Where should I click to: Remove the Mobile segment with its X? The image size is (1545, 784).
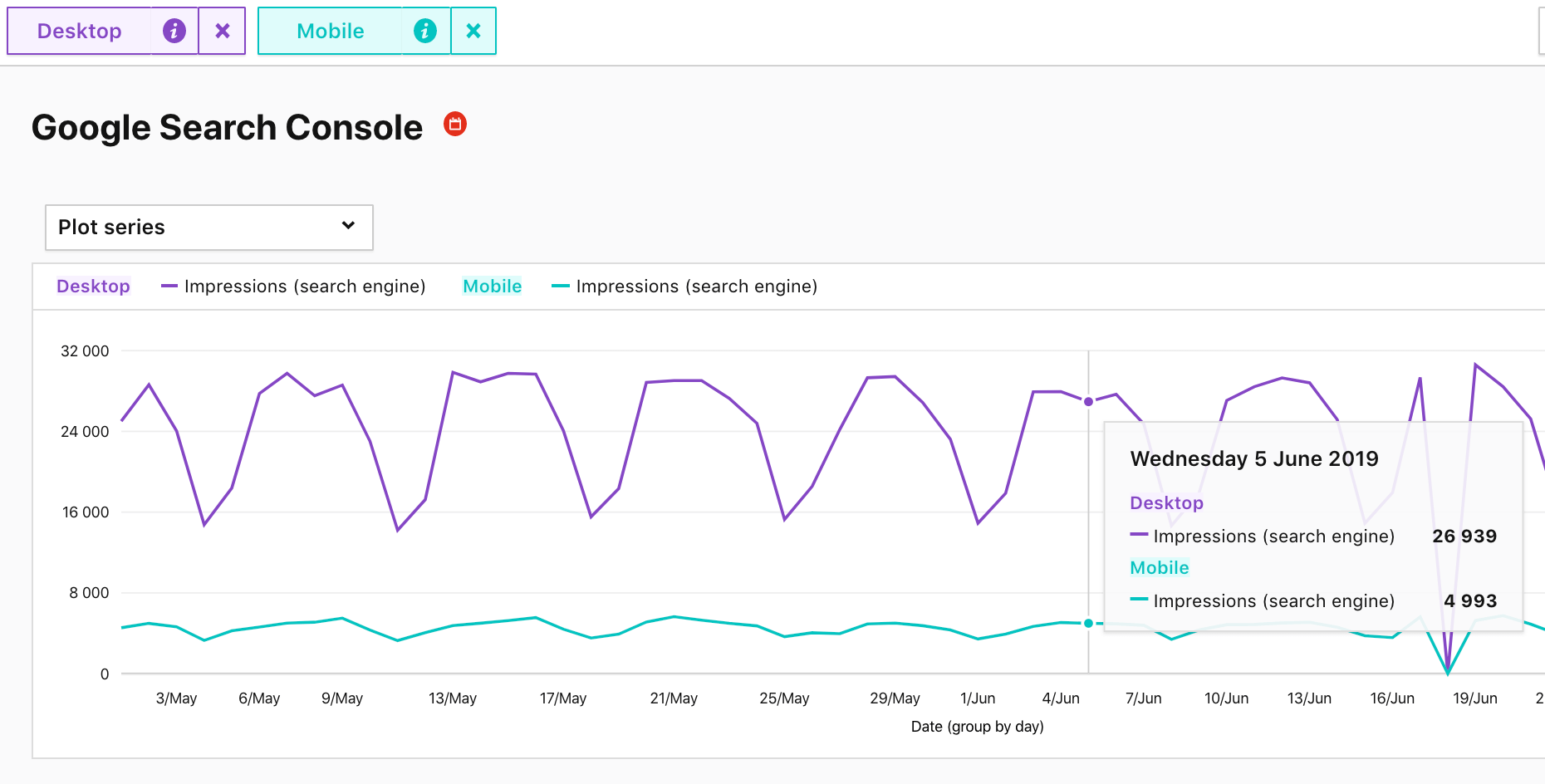(x=473, y=32)
